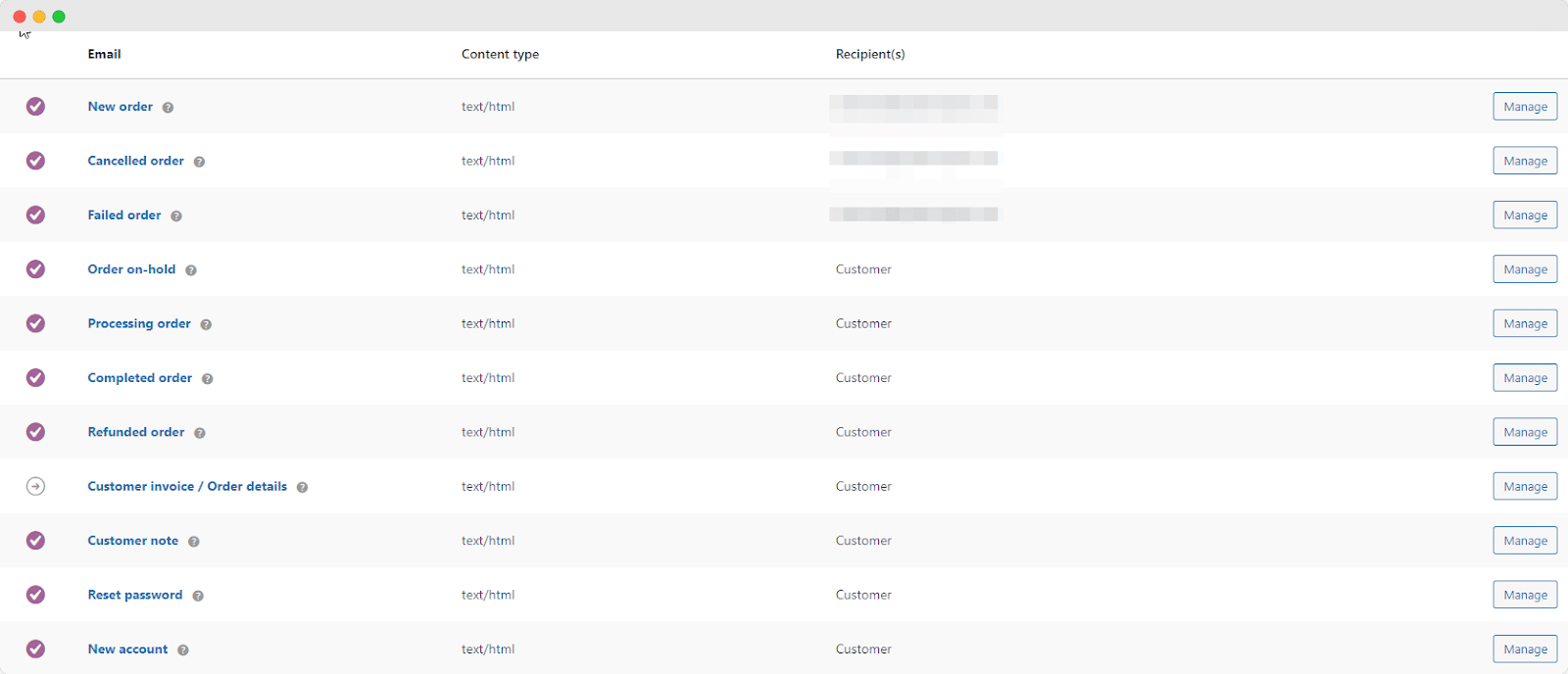Click Manage button for Cancelled order
This screenshot has width=1568, height=674.
click(x=1525, y=161)
